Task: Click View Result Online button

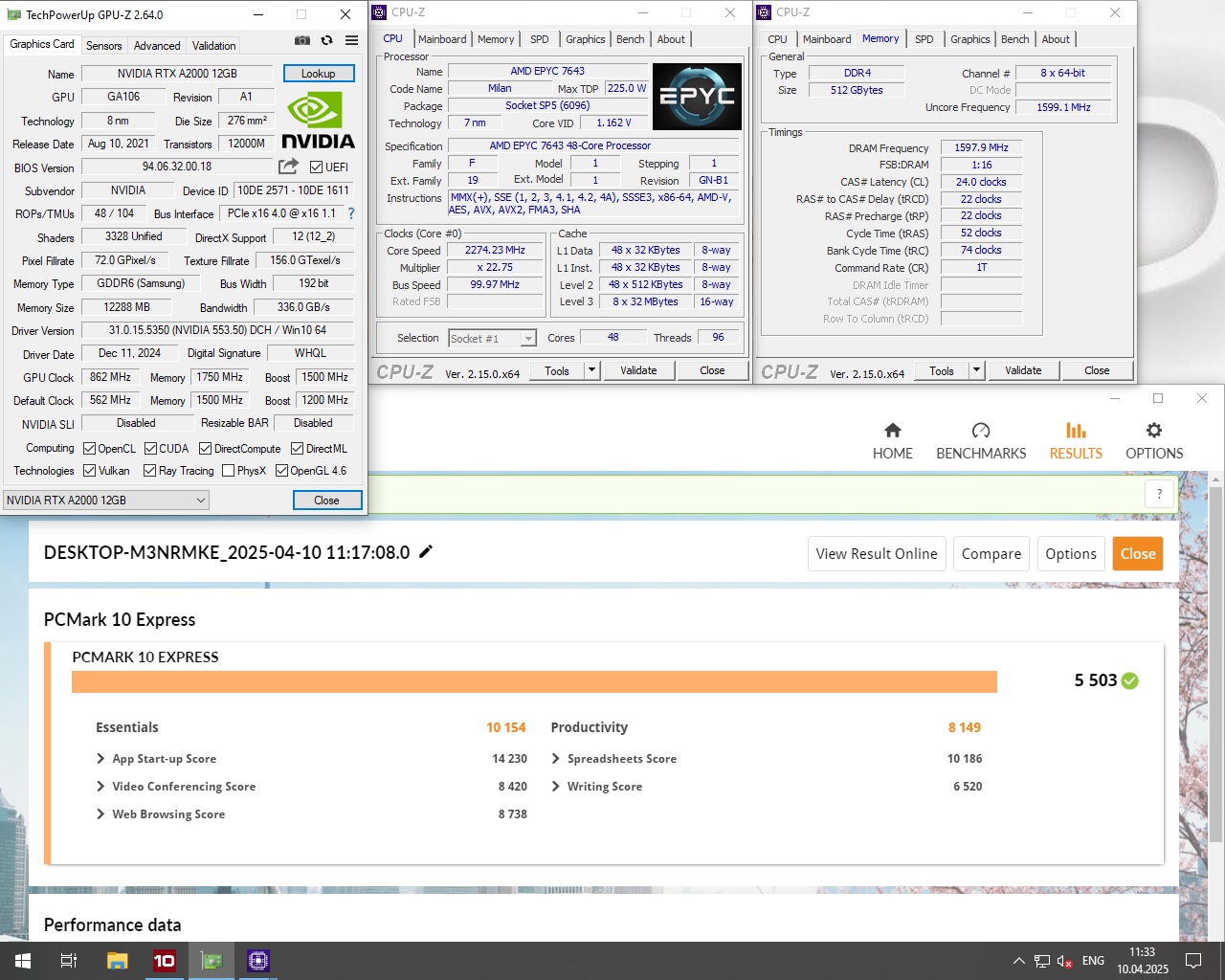Action: click(877, 554)
